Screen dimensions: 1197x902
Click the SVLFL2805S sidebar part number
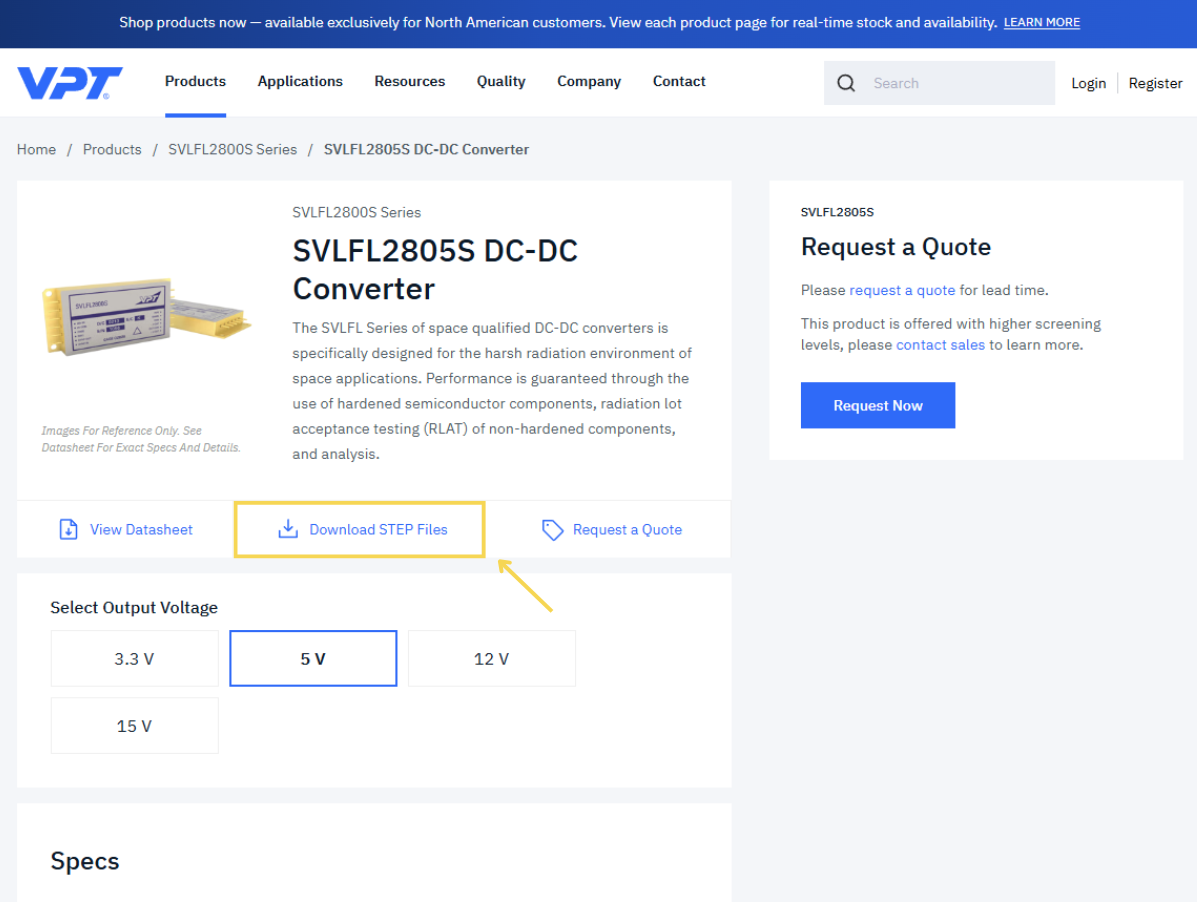(x=837, y=212)
